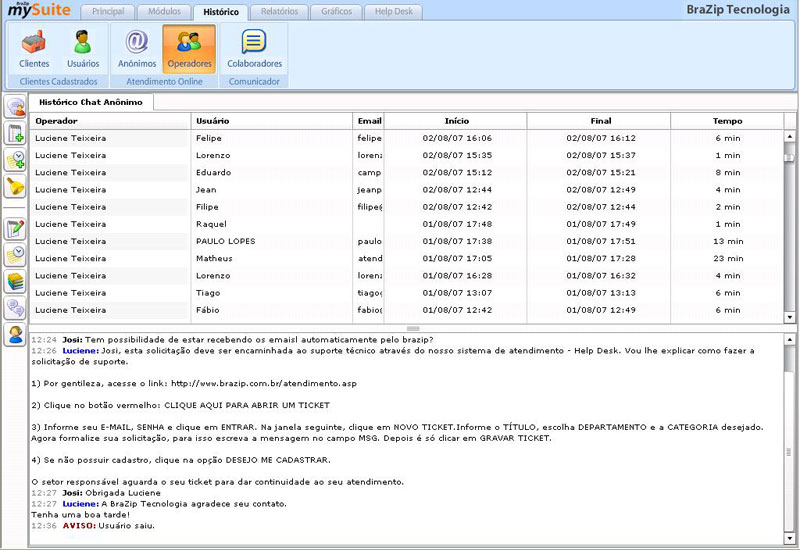Click the headset operator sidebar icon
This screenshot has height=550, width=800.
pos(15,334)
